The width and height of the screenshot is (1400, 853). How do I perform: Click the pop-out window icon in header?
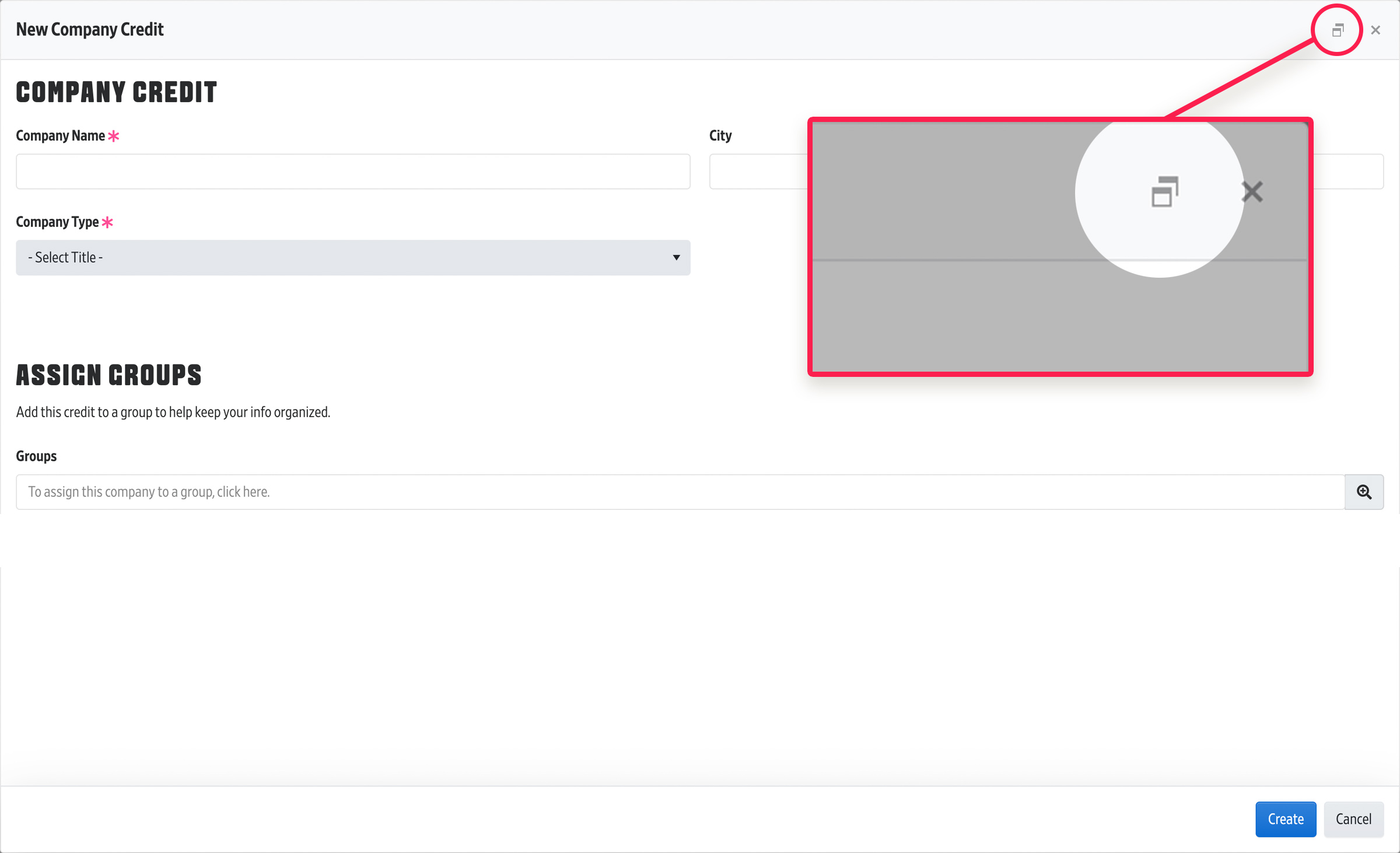(x=1338, y=30)
